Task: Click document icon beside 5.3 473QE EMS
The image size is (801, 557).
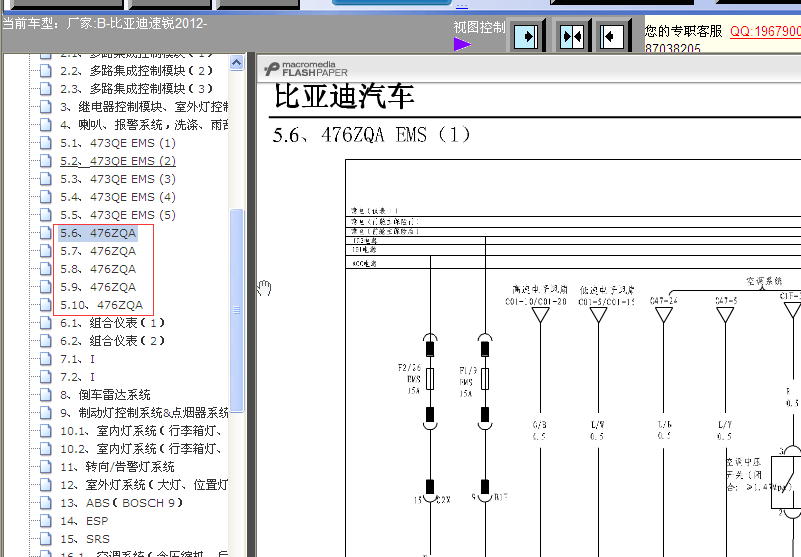Action: coord(45,179)
